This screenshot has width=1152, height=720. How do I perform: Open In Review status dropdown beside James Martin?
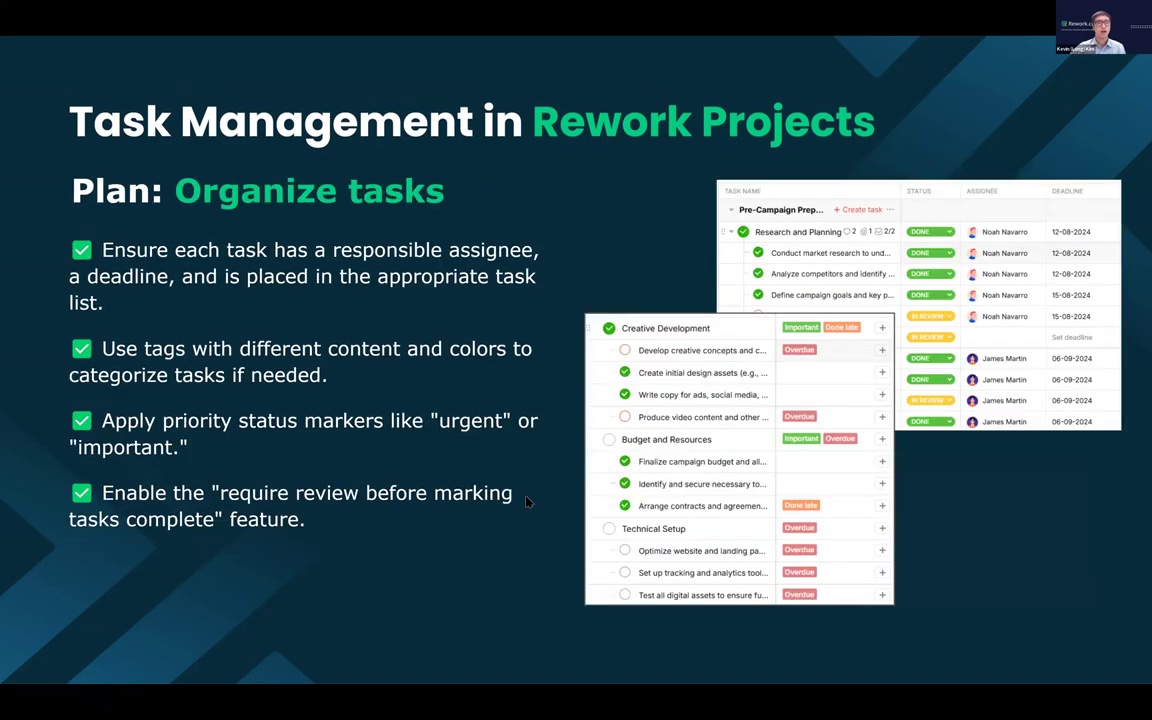pos(930,400)
